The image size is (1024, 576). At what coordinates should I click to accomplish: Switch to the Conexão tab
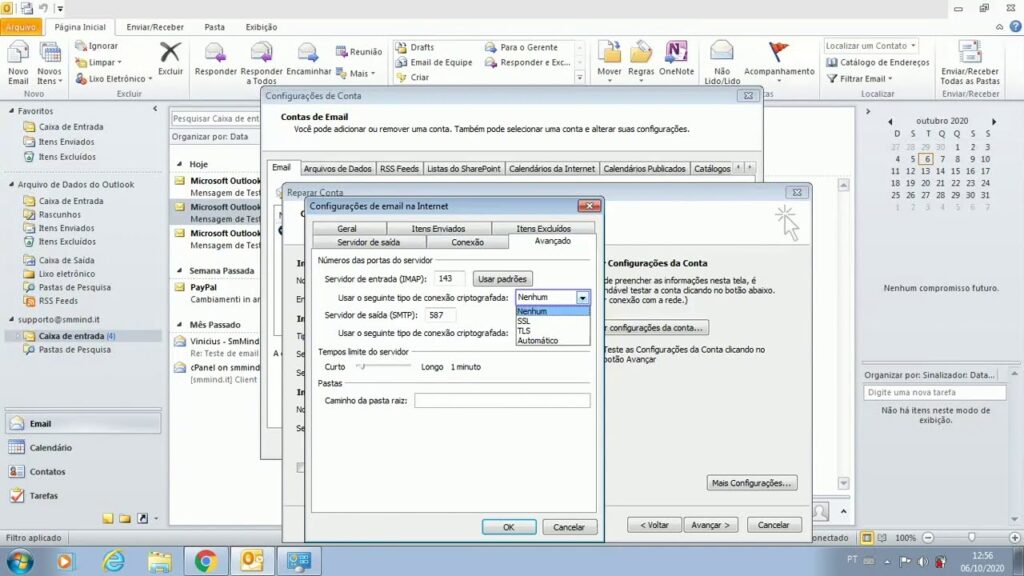point(468,242)
